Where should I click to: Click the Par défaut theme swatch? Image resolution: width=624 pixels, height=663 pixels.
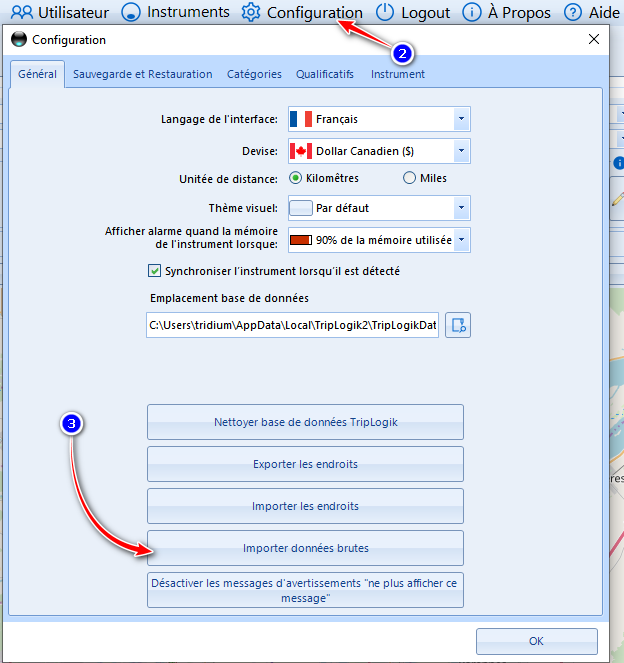tap(301, 208)
